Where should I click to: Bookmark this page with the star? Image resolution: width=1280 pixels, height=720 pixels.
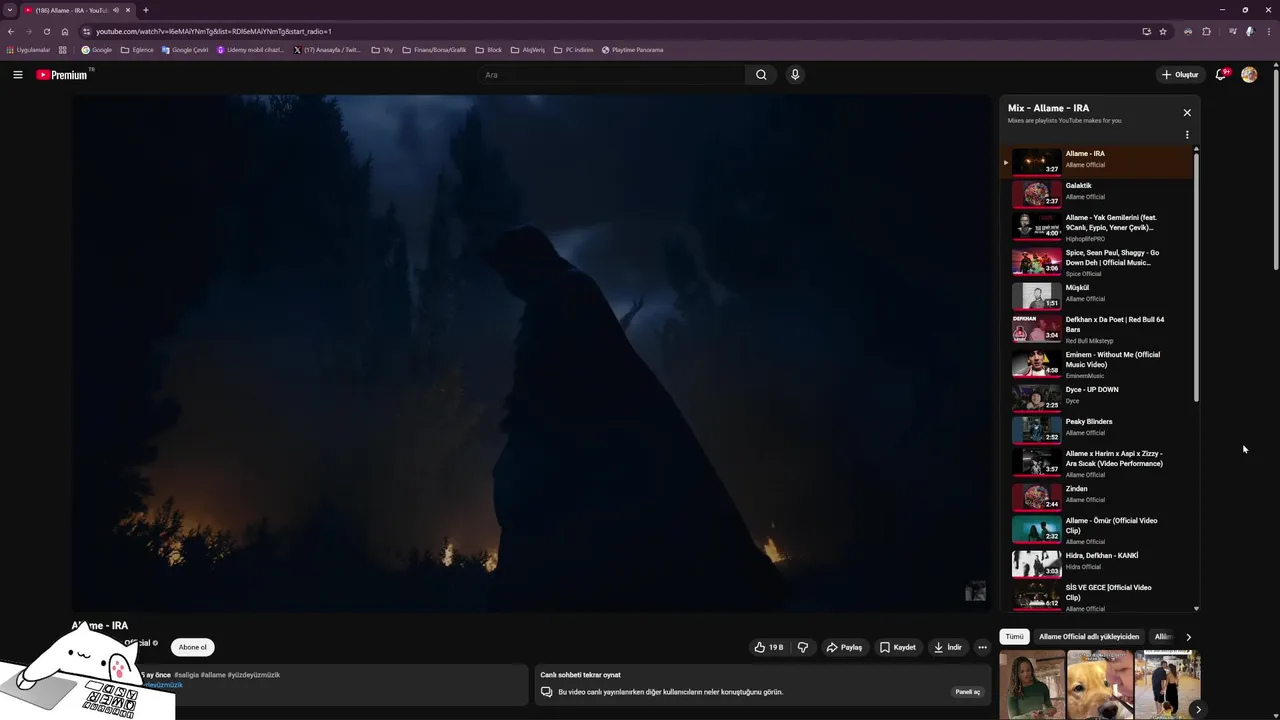point(1163,31)
